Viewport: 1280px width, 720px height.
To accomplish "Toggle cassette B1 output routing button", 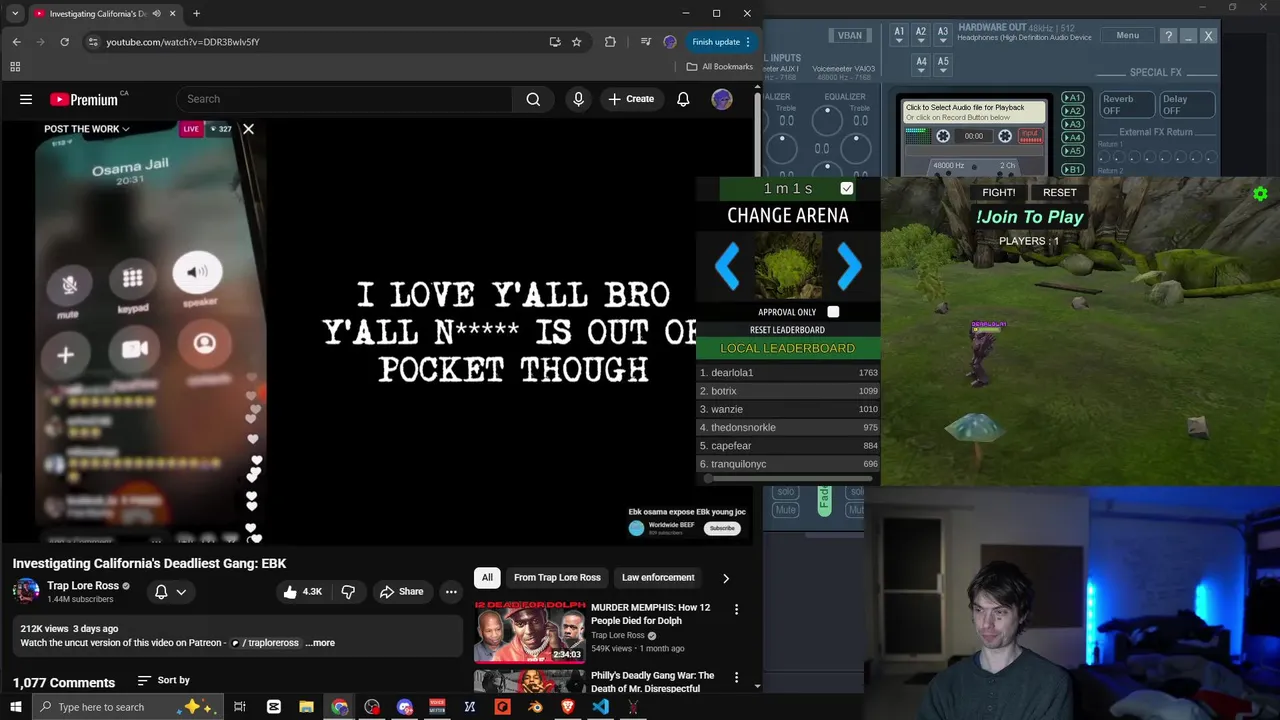I will coord(1072,169).
